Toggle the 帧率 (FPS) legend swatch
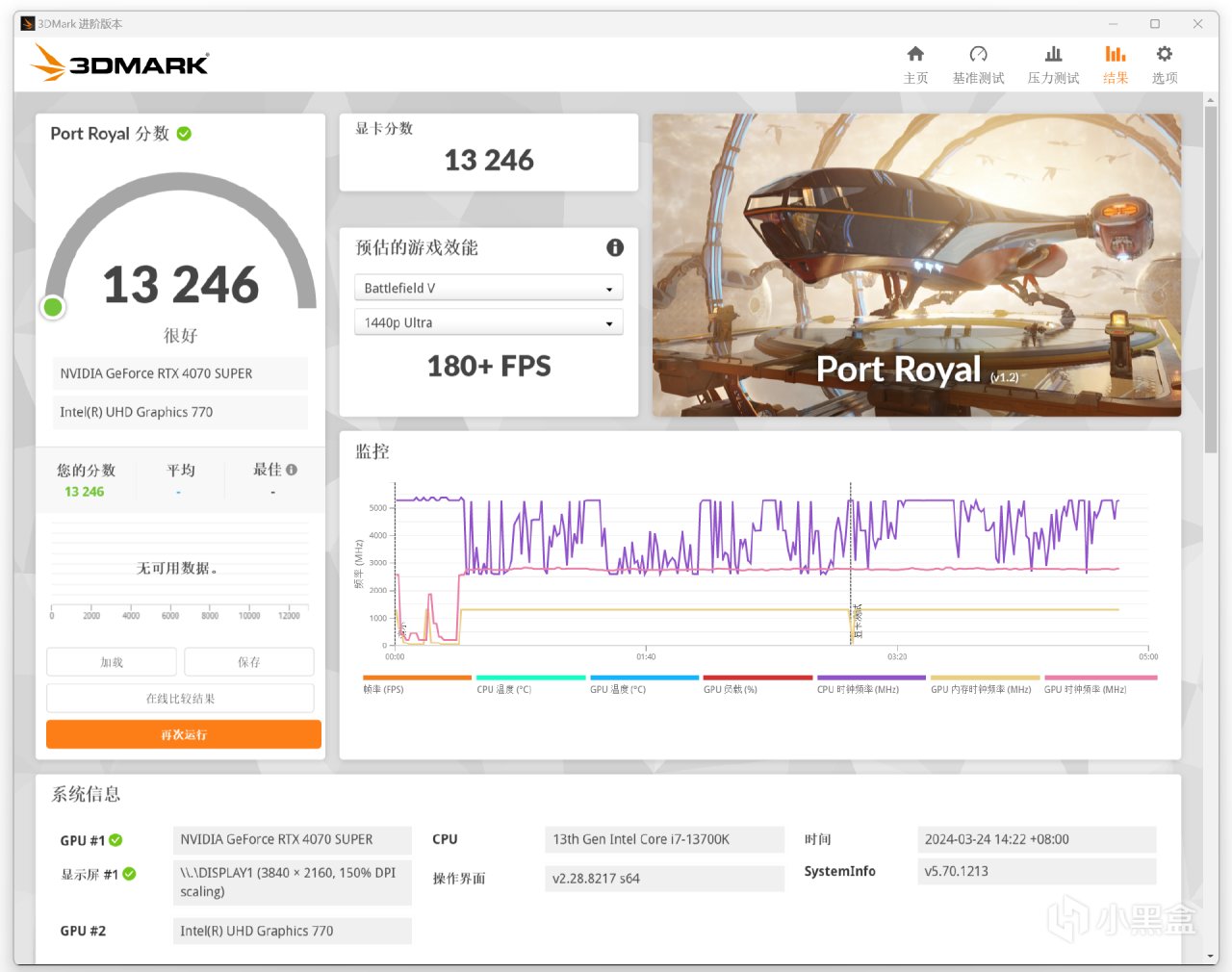Image resolution: width=1232 pixels, height=972 pixels. (x=417, y=678)
